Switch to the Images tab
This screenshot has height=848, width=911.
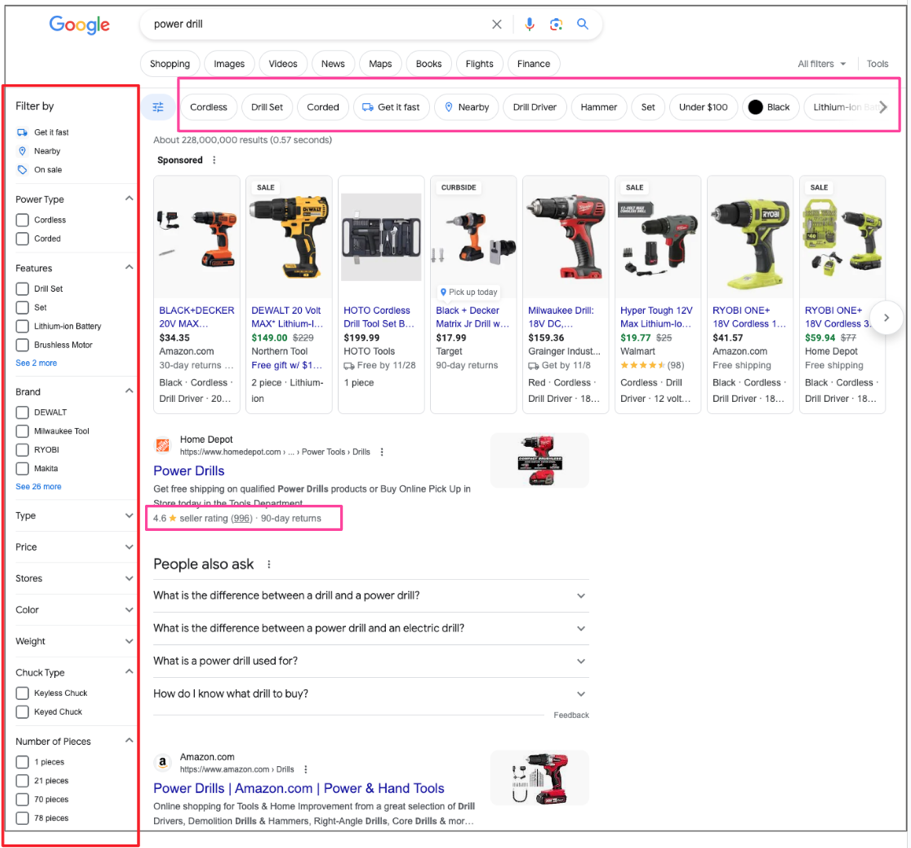[229, 64]
